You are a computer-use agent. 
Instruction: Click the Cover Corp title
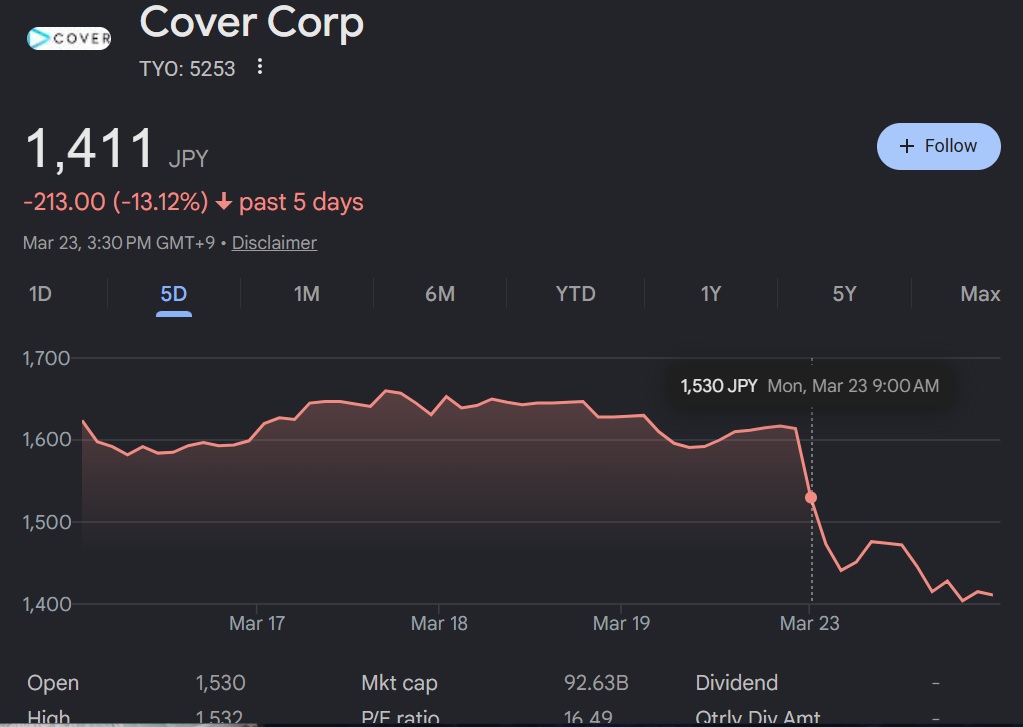(252, 22)
